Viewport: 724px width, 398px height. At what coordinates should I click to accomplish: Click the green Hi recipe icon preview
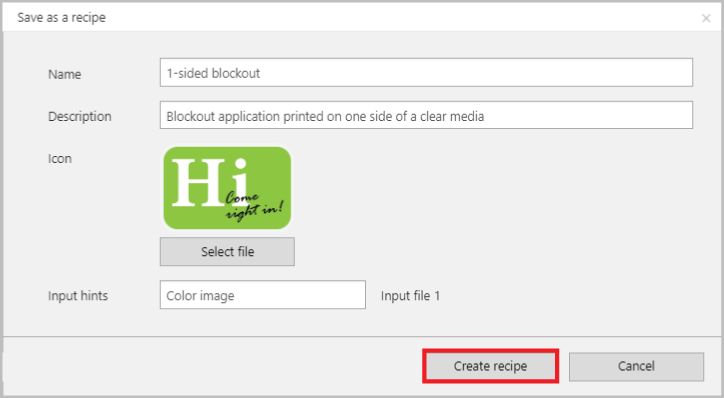[x=227, y=188]
